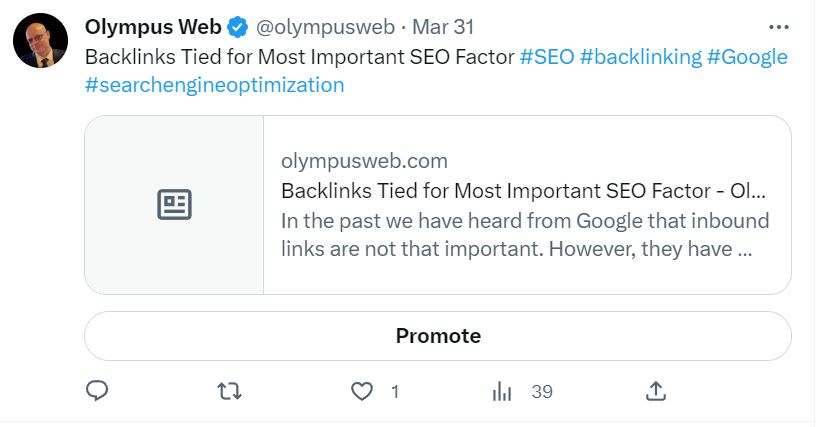This screenshot has width=821, height=427.
Task: Open the three-dot more options menu
Action: coord(778,27)
